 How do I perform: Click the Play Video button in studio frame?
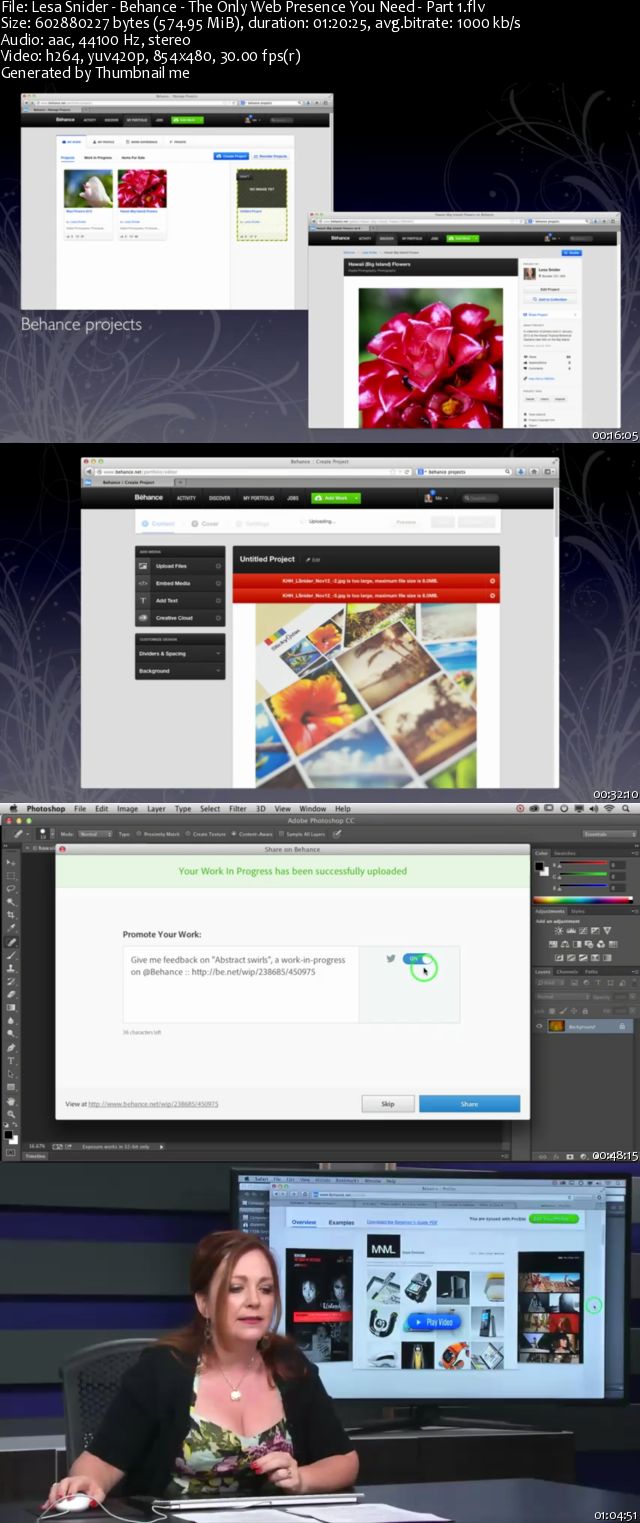[x=433, y=1320]
